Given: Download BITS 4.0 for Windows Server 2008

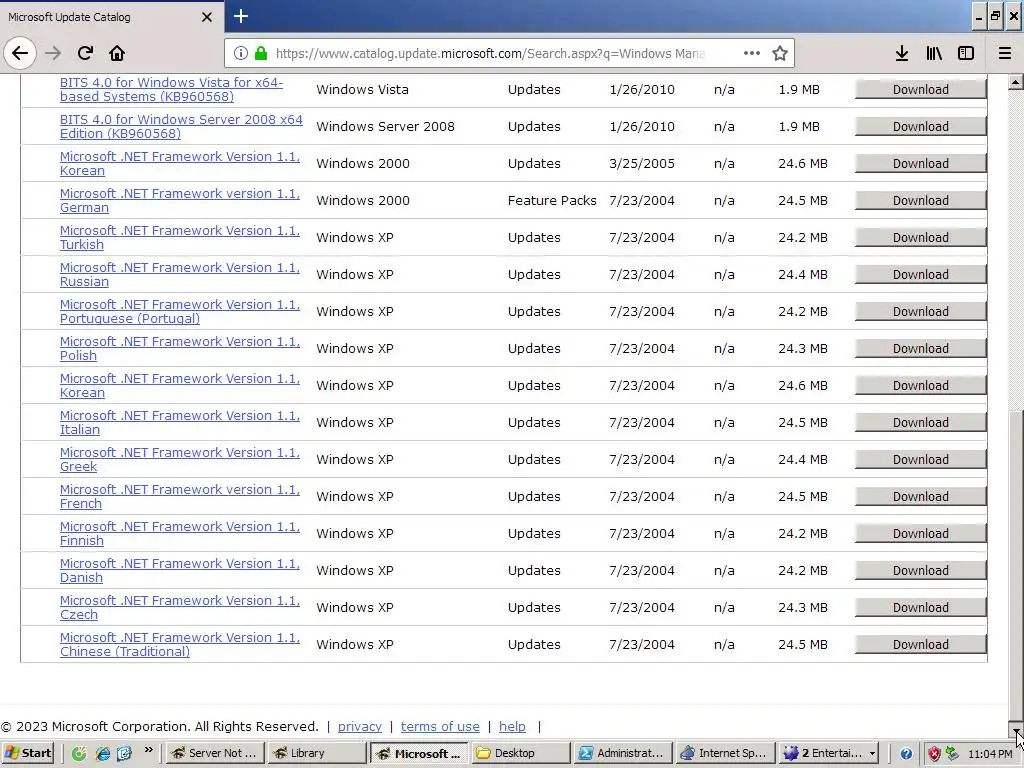Looking at the screenshot, I should [920, 127].
